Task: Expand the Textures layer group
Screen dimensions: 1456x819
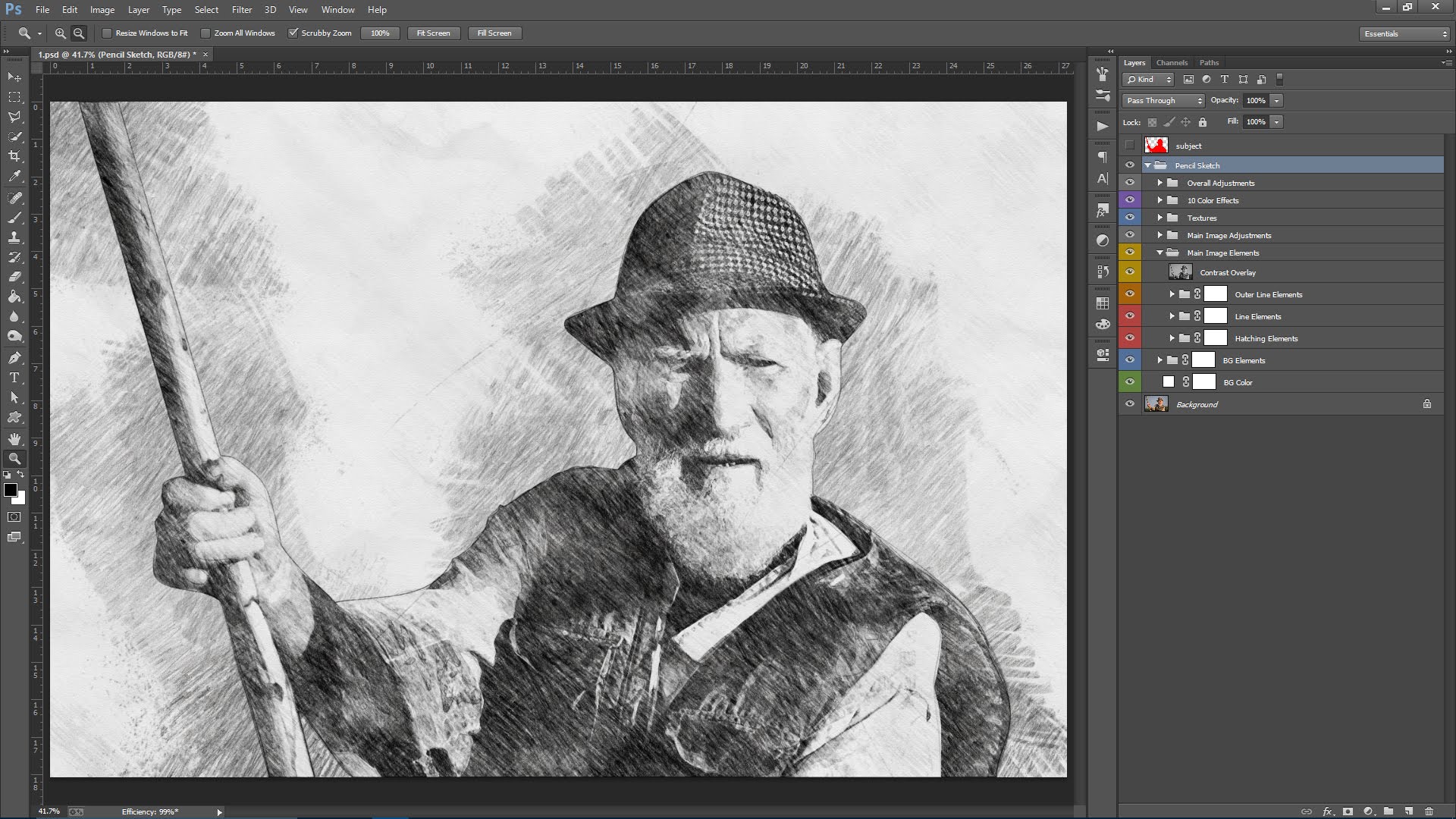Action: point(1159,218)
